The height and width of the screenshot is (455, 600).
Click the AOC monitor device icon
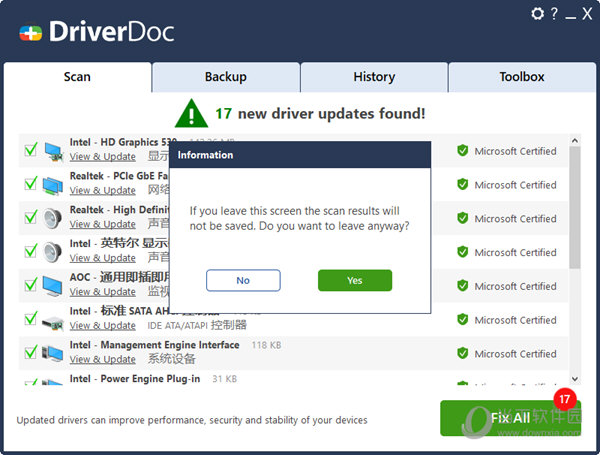click(x=52, y=286)
